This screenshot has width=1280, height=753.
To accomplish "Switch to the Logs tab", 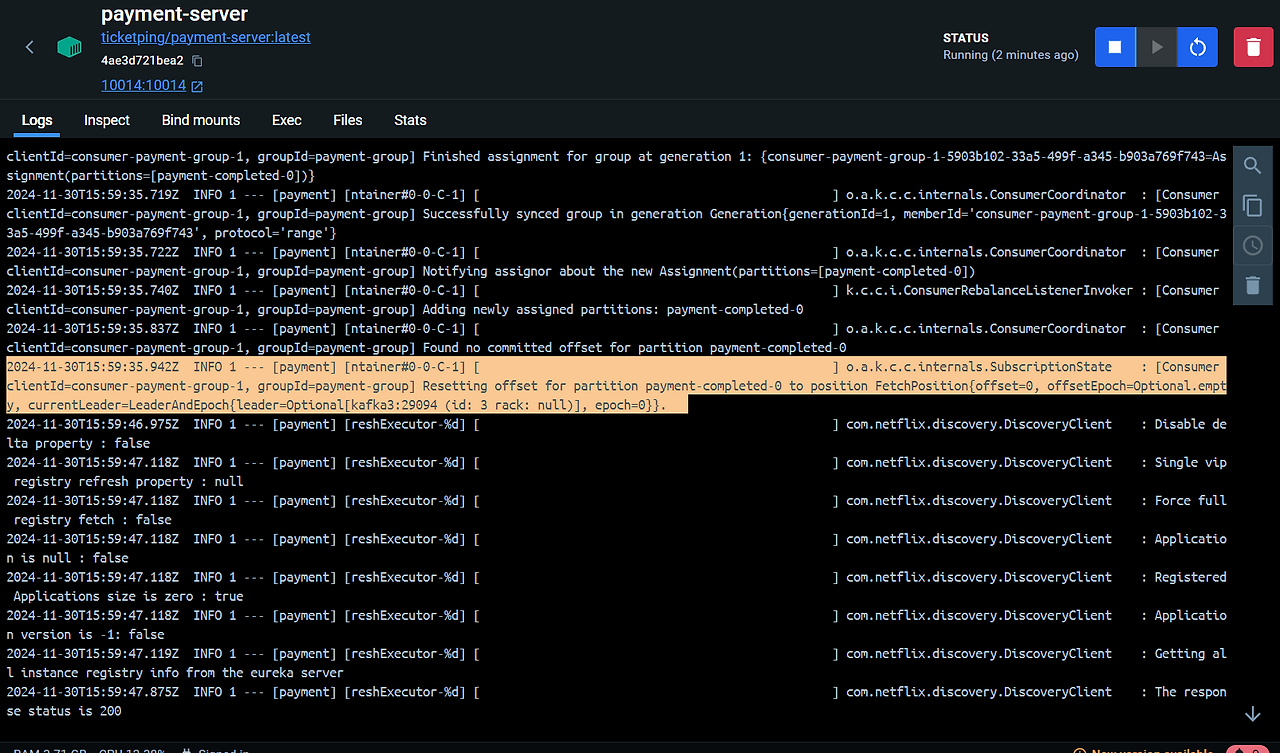I will coord(37,120).
